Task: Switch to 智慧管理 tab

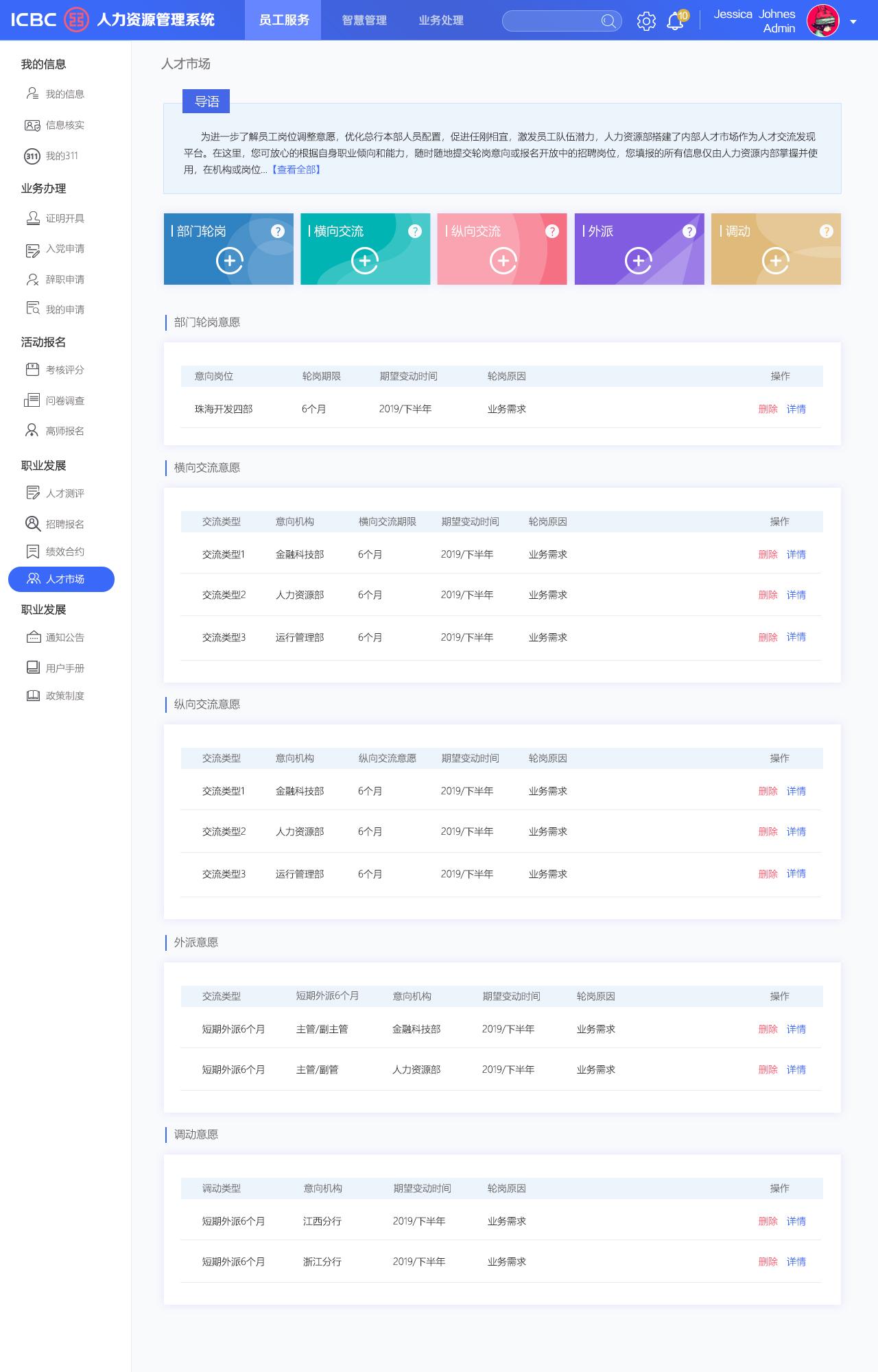Action: coord(364,20)
